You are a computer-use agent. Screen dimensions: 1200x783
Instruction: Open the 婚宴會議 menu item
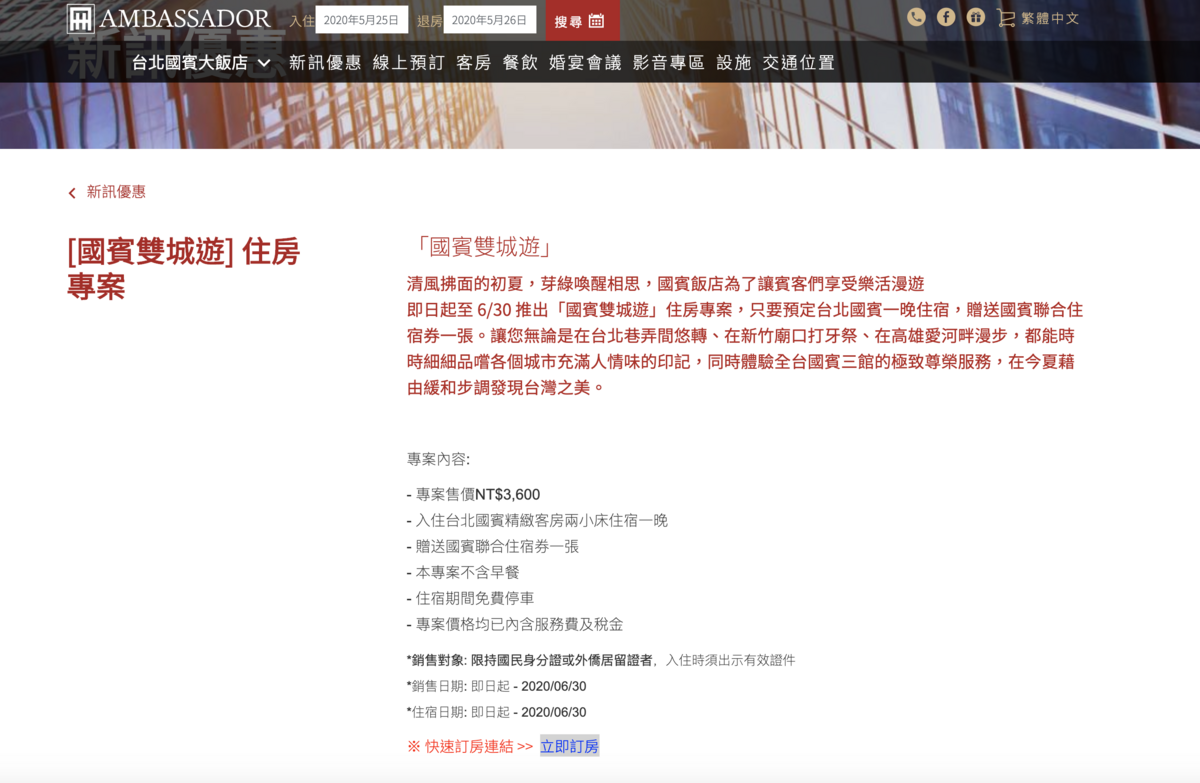[x=585, y=63]
